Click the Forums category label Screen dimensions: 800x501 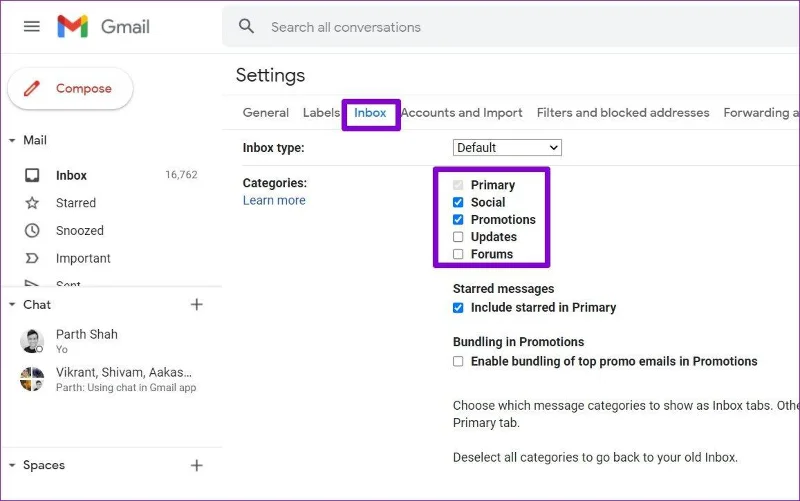(x=492, y=254)
